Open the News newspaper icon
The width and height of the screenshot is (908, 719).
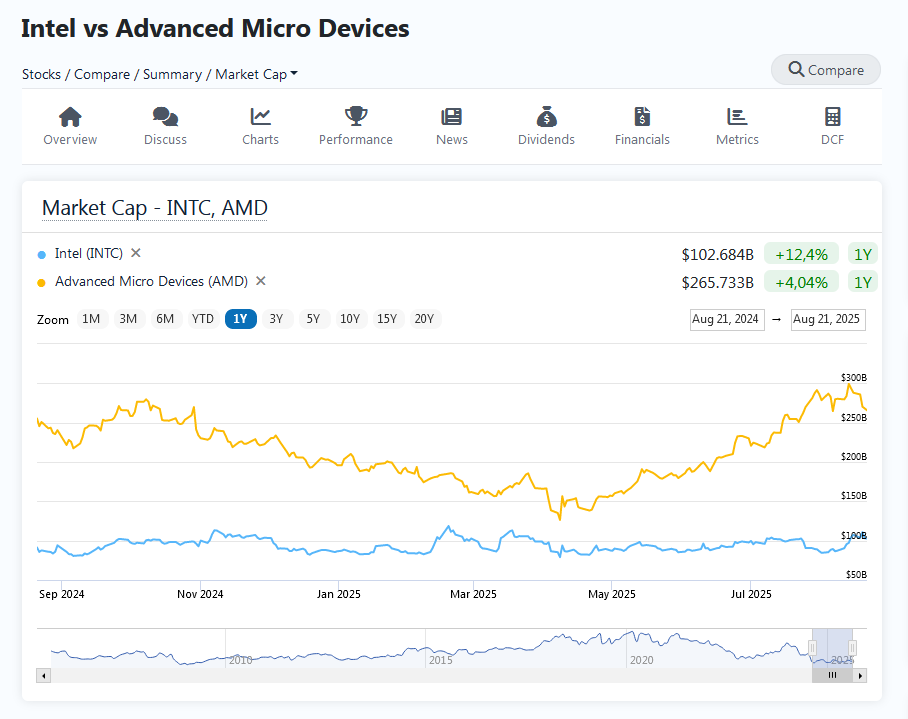[x=452, y=116]
